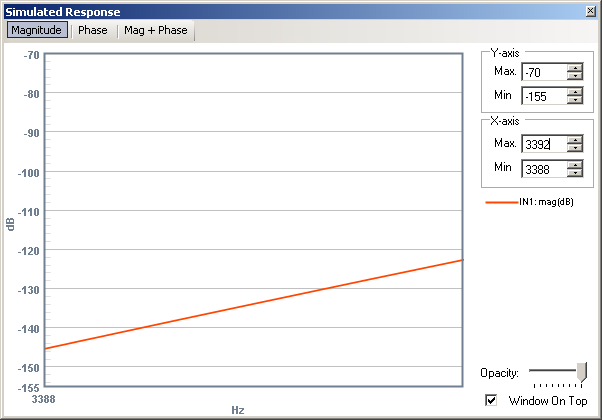Decrease the Y-axis Max value with down arrow
The image size is (602, 420).
pos(575,76)
